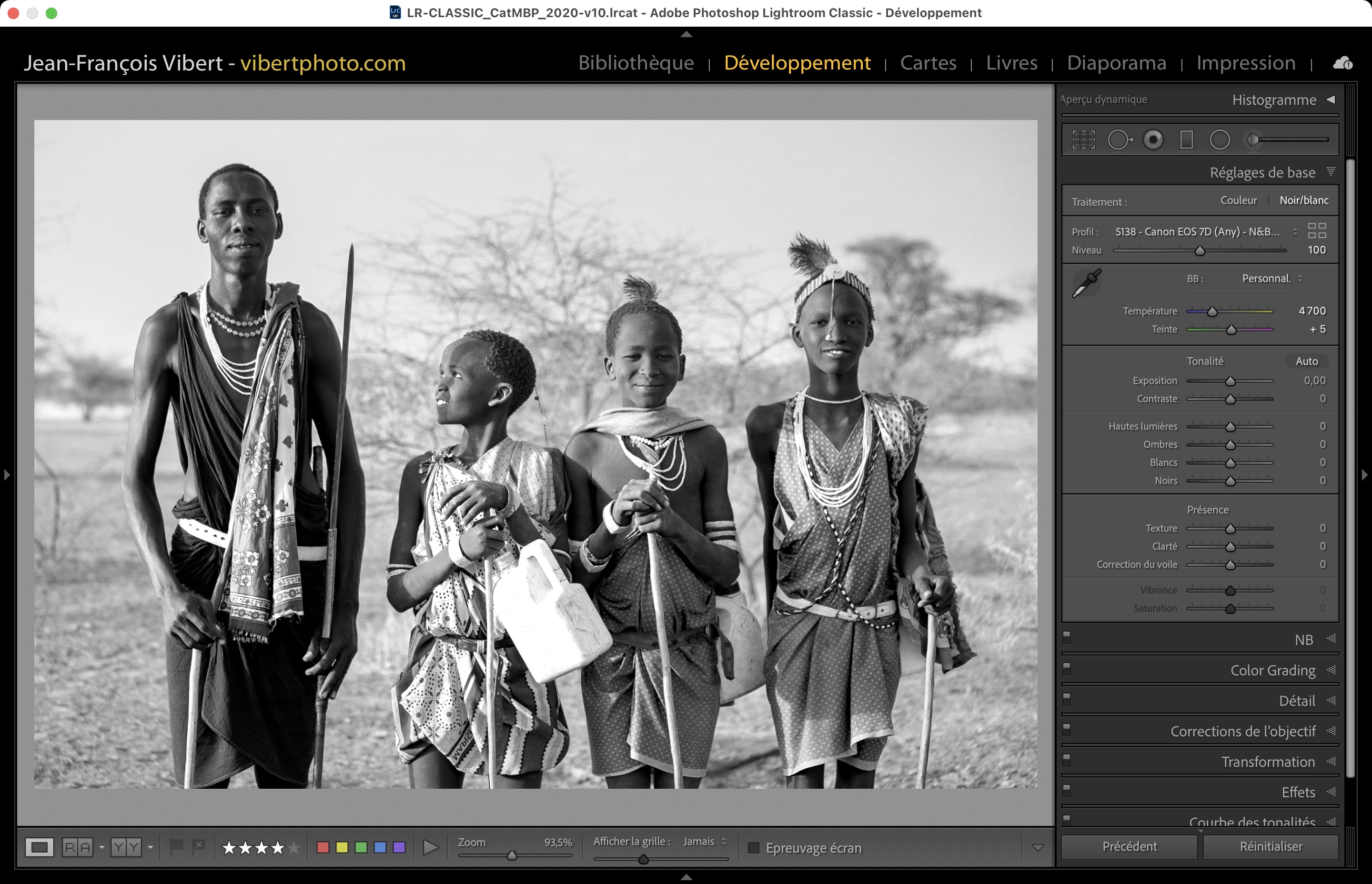Open the Afficher la grille dropdown
This screenshot has width=1372, height=884.
point(705,842)
